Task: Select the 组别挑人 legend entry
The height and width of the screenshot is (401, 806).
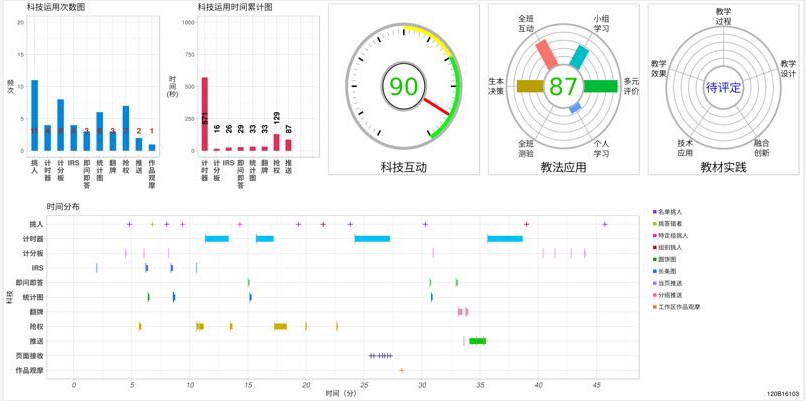Action: click(680, 247)
